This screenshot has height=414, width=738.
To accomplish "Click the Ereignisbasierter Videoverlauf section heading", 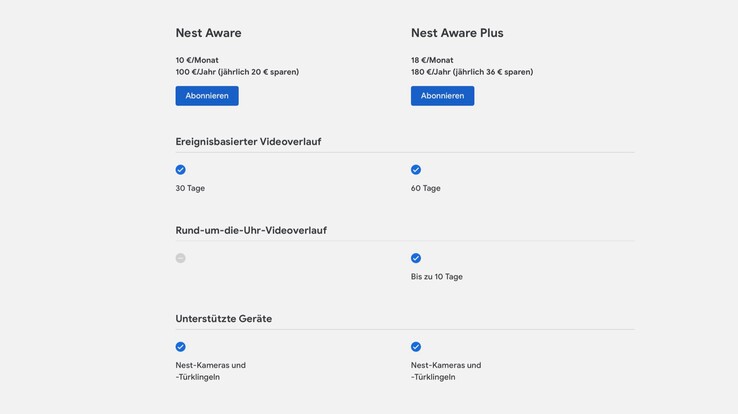I will pyautogui.click(x=248, y=142).
